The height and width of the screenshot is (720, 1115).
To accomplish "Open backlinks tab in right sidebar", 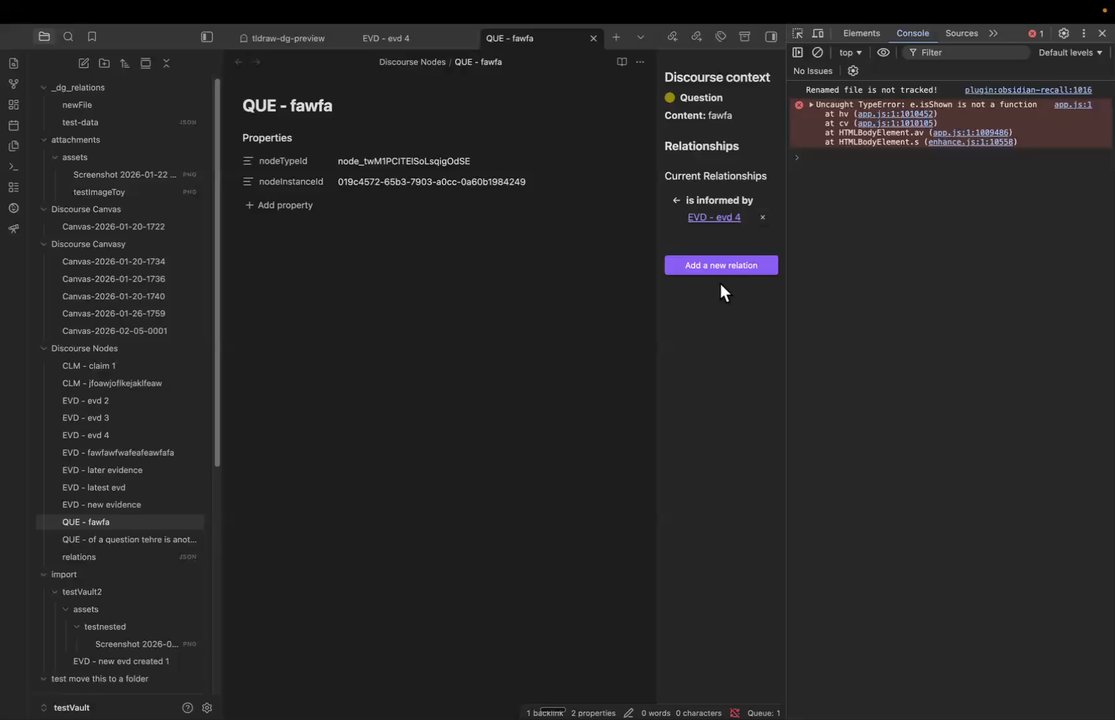I will click(672, 37).
